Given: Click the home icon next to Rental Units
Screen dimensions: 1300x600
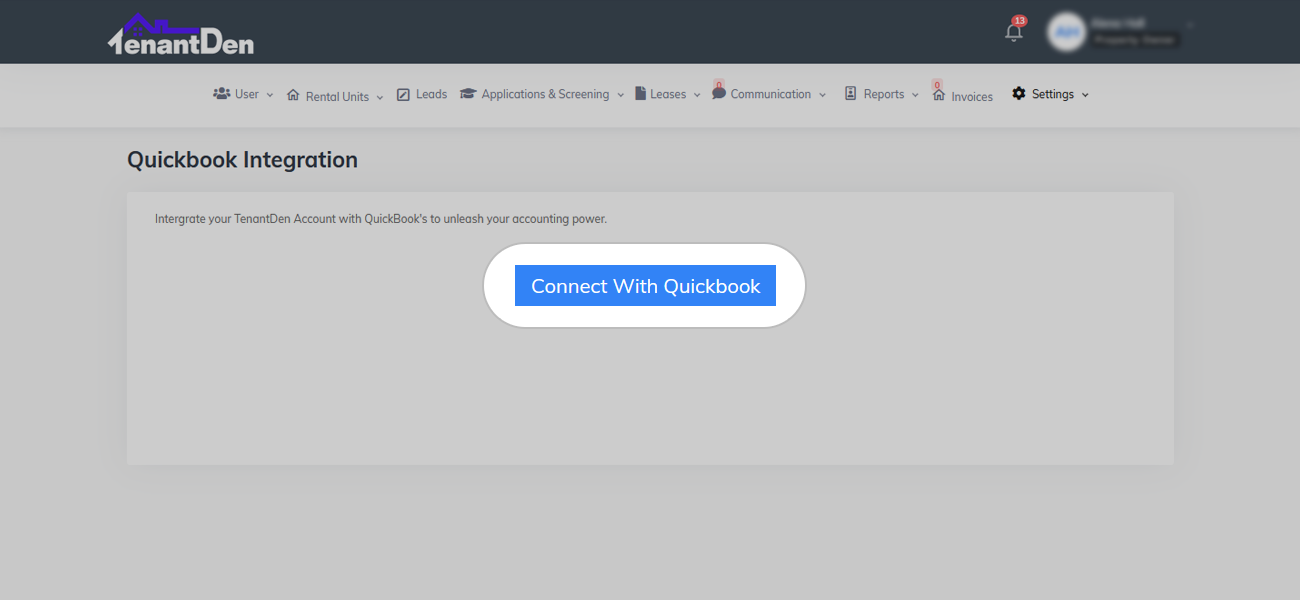Looking at the screenshot, I should pos(292,93).
